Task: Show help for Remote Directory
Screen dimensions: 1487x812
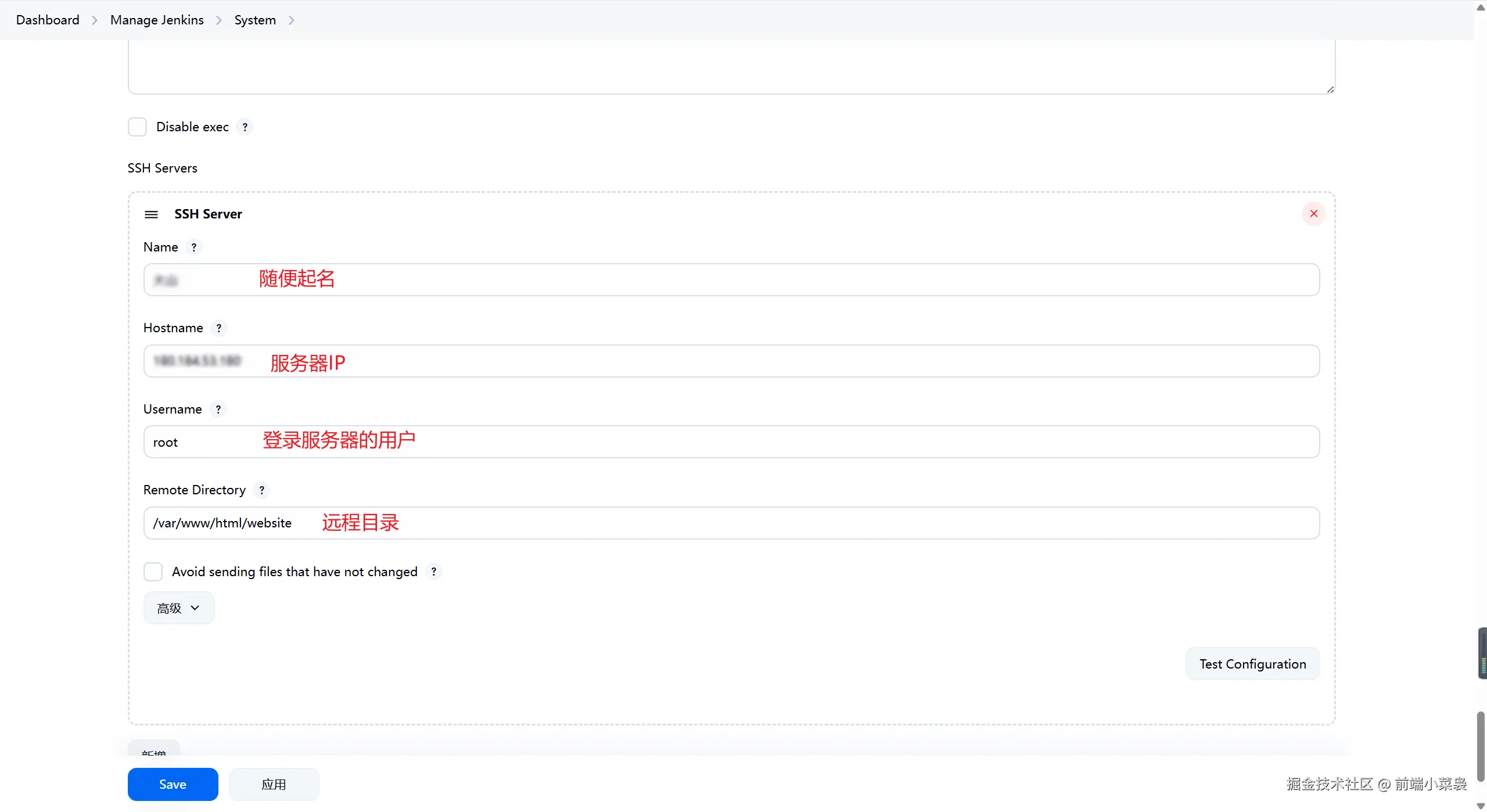Action: [x=262, y=490]
